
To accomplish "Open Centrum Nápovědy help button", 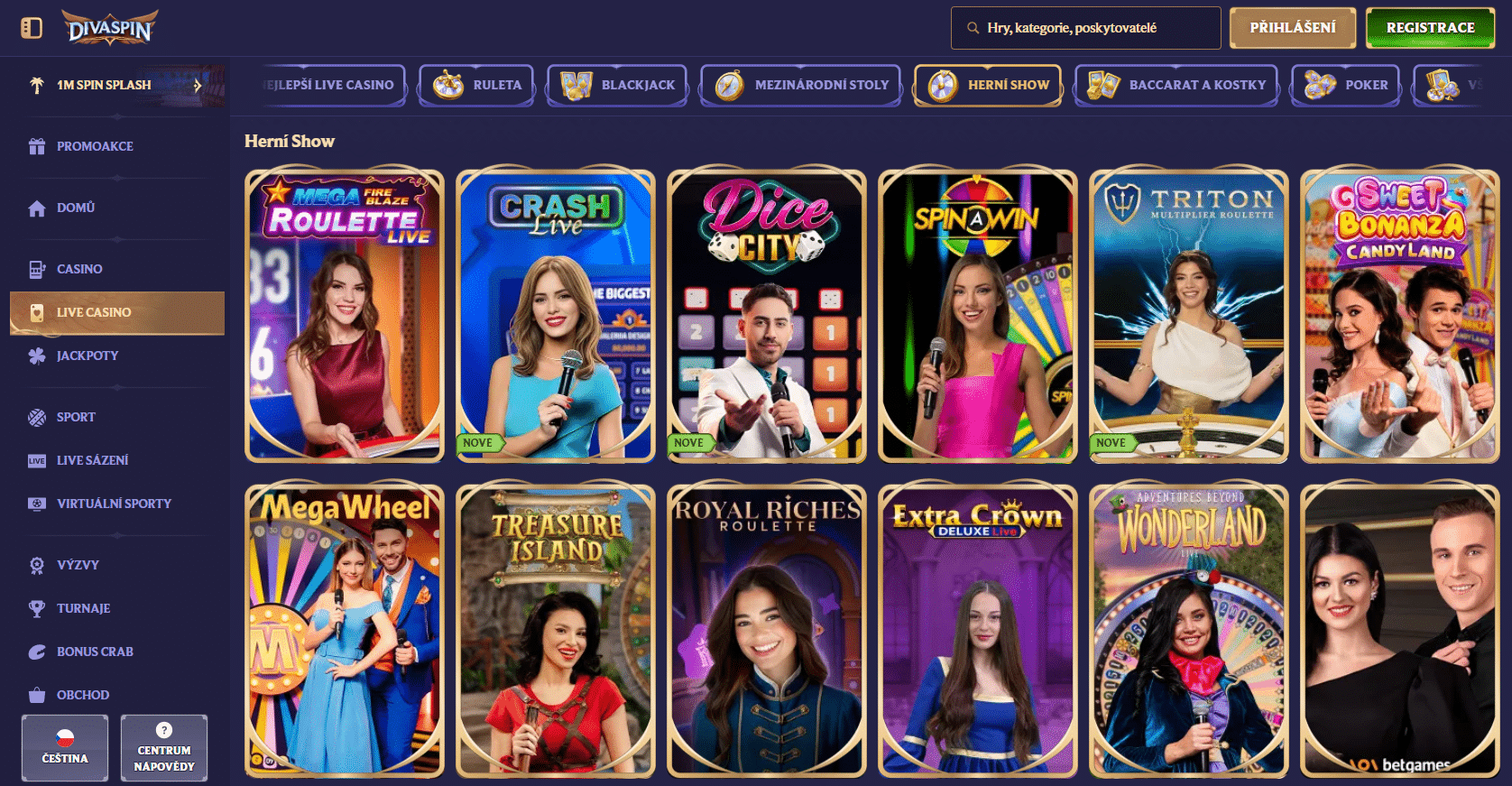I will (164, 748).
